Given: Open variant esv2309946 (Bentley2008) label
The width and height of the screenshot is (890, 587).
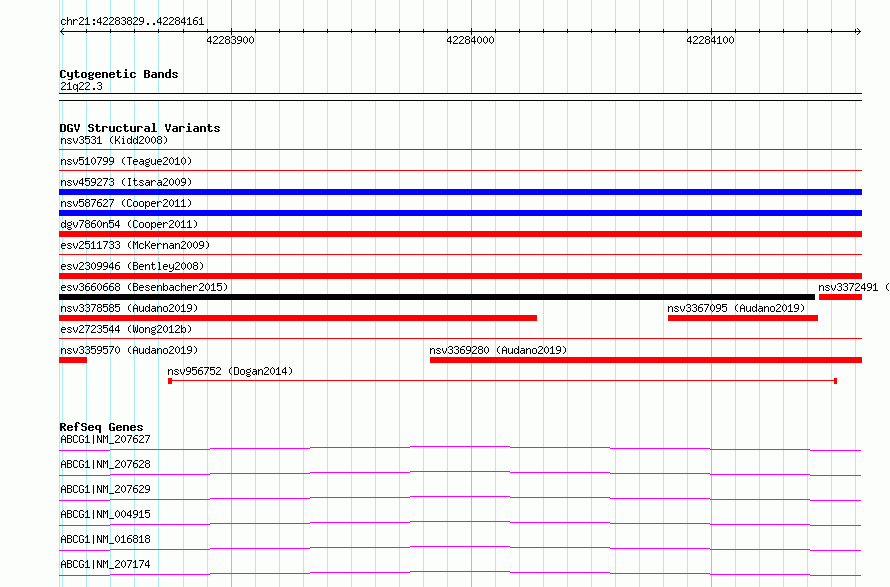Looking at the screenshot, I should (x=132, y=266).
